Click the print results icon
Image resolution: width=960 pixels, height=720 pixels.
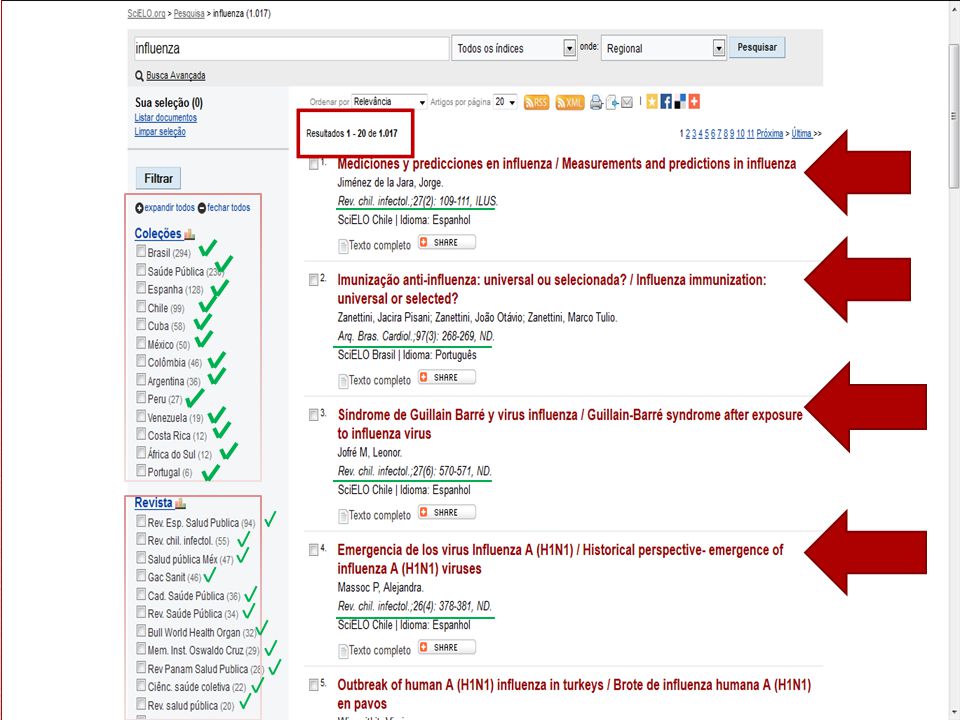tap(596, 103)
